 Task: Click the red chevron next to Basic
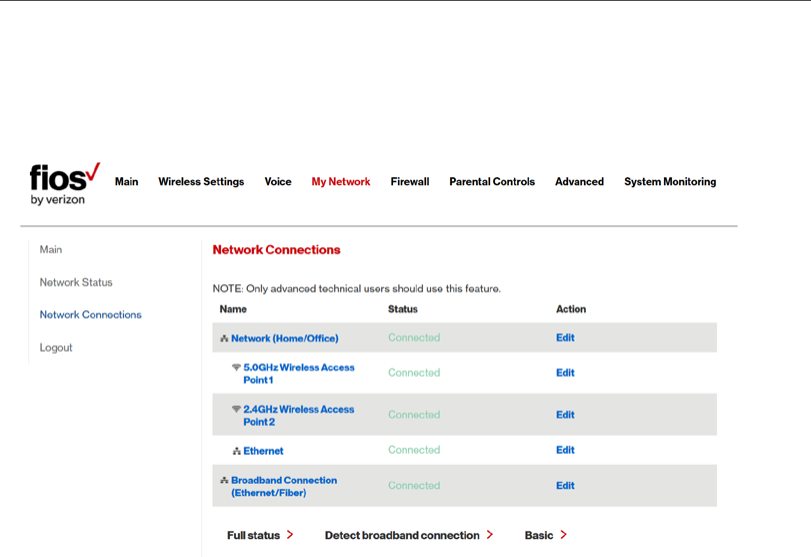click(564, 535)
